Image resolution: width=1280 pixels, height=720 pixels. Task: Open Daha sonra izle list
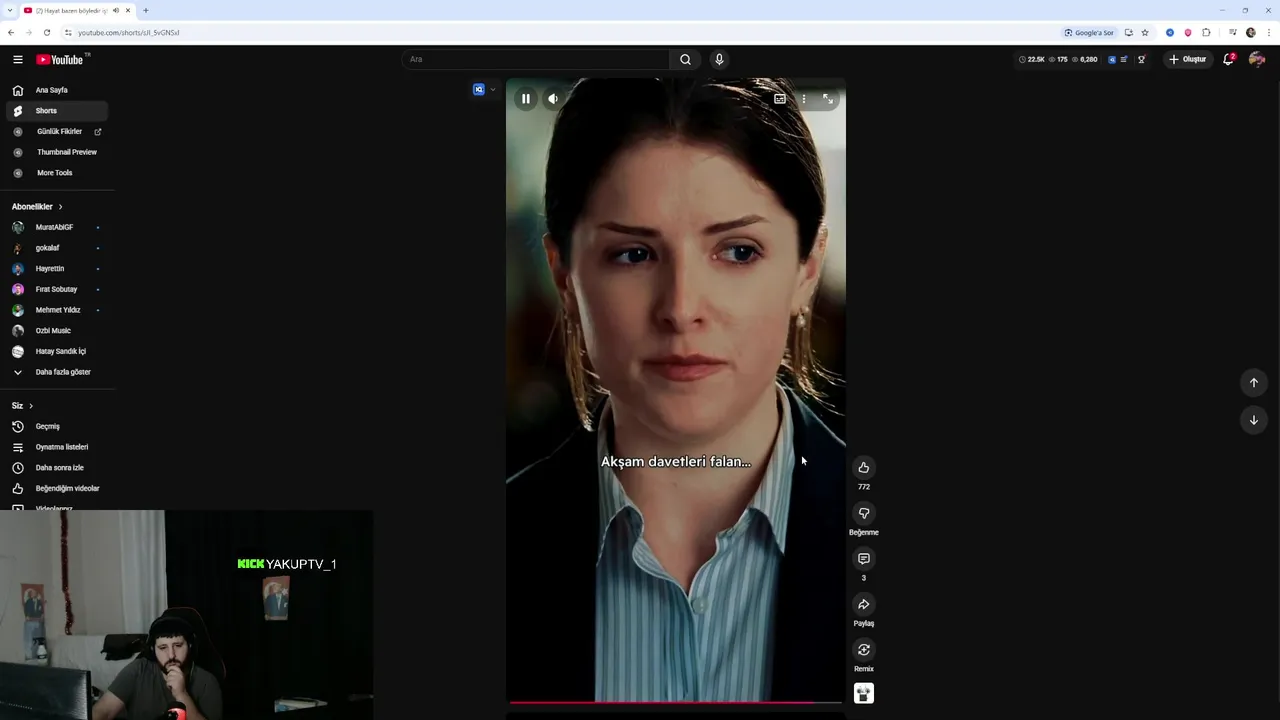tap(58, 468)
